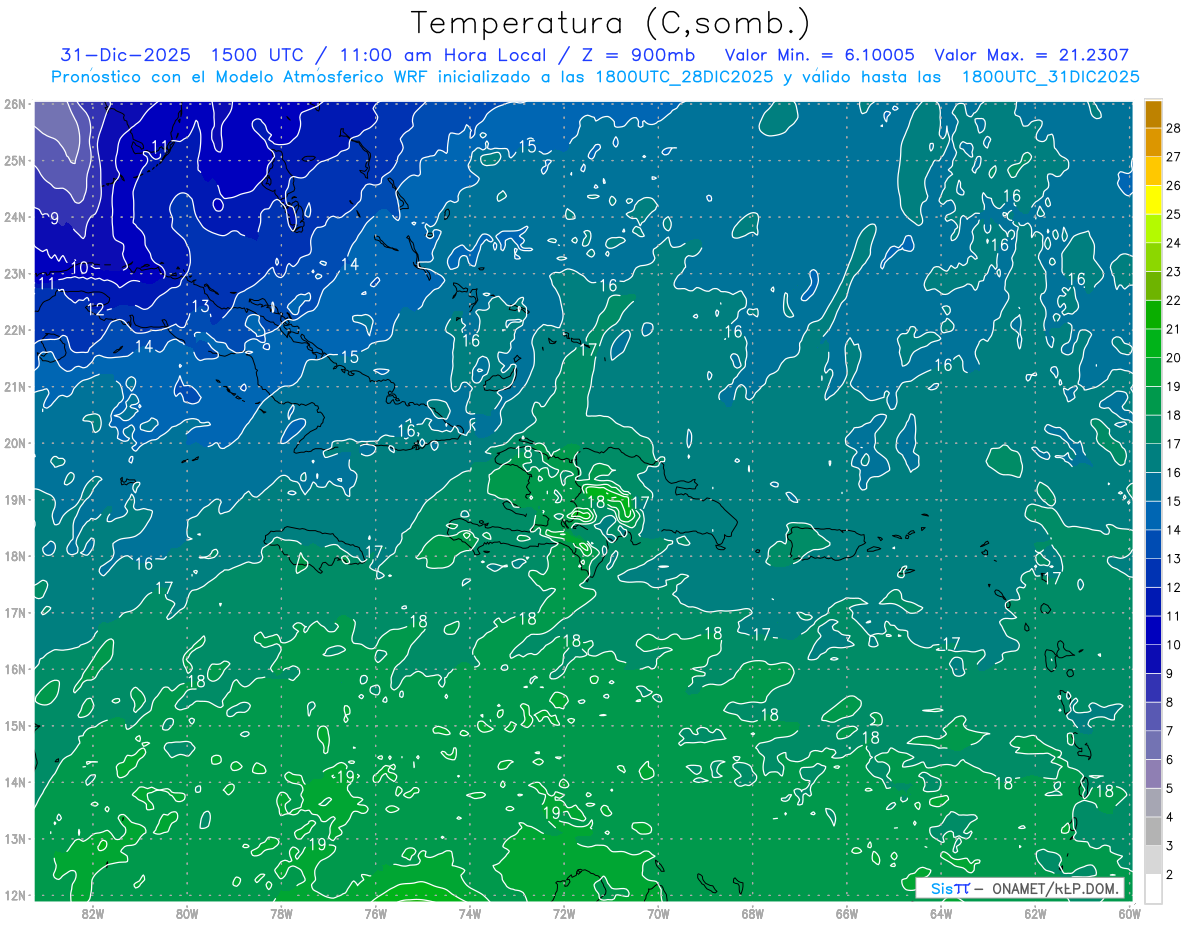1200x927 pixels.
Task: Click the "70W" longitude axis label
Action: [658, 913]
